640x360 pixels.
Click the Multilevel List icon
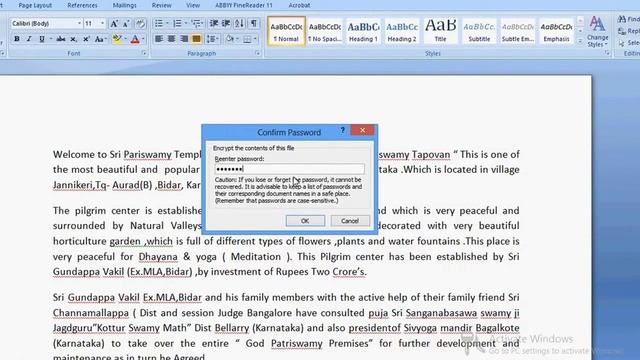196,23
